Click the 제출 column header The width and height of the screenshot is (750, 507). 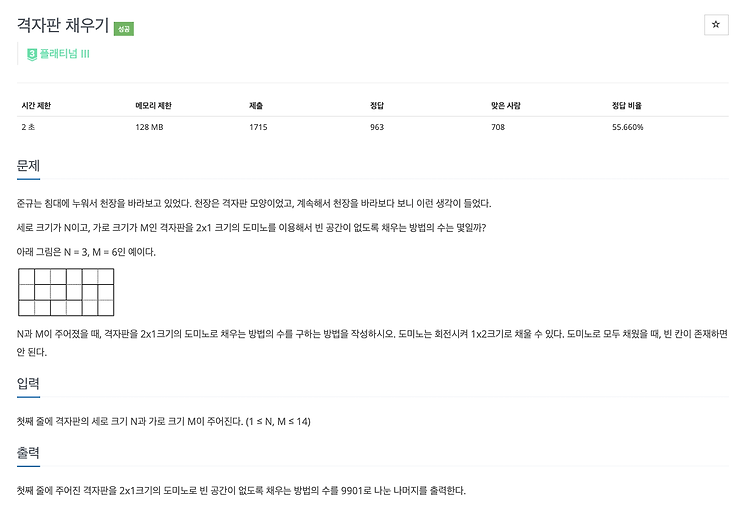[x=256, y=106]
